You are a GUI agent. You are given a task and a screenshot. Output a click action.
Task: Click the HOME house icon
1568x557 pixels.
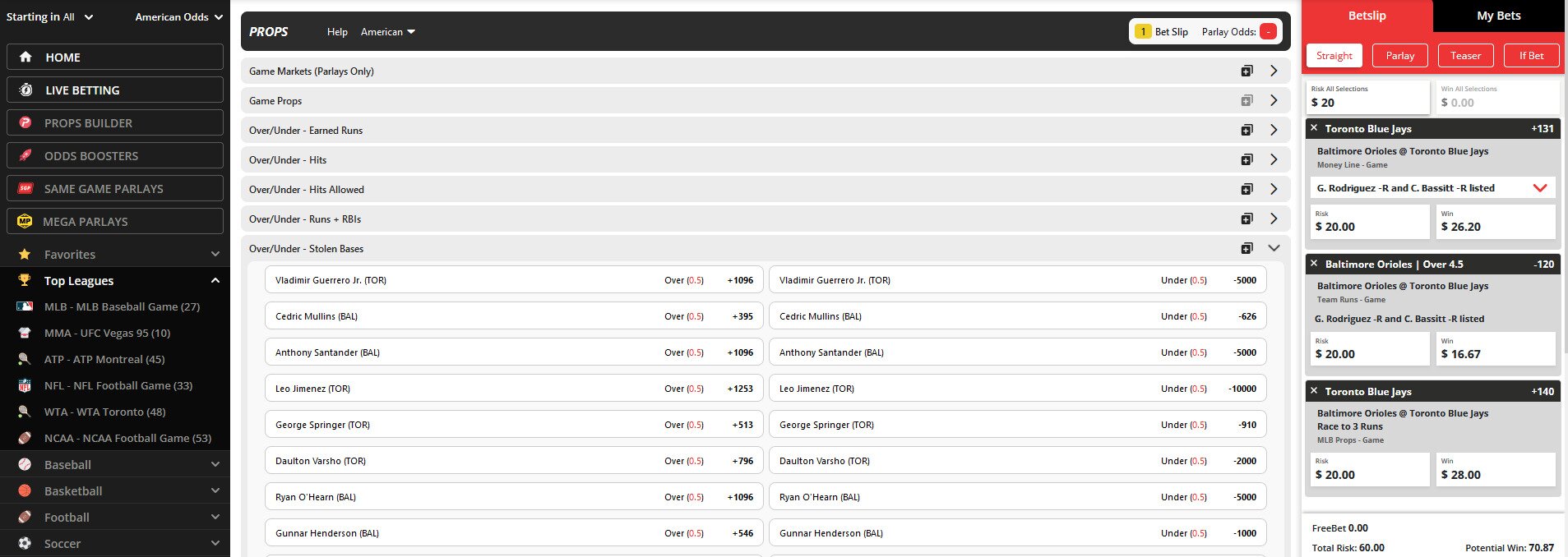(25, 58)
